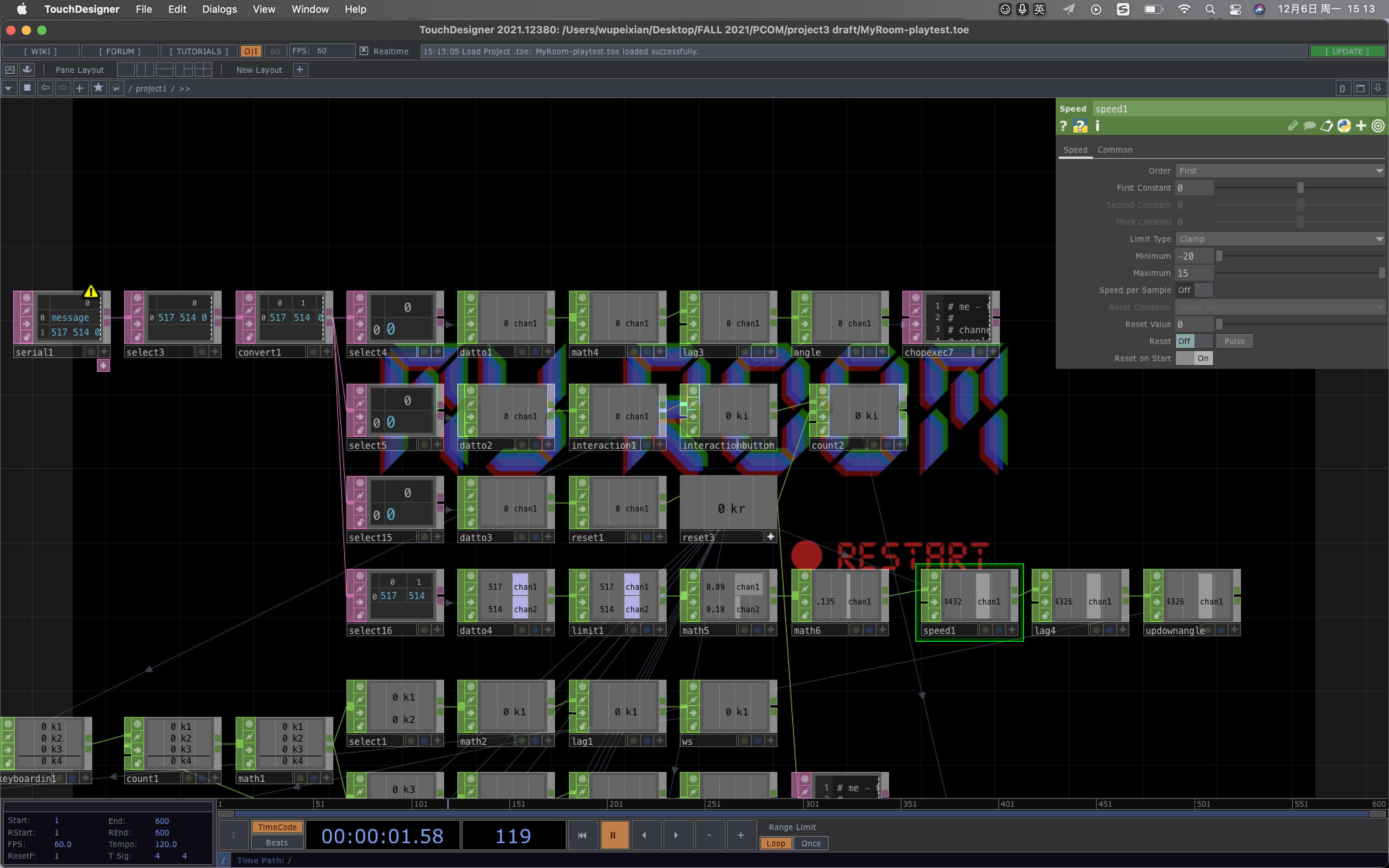The height and width of the screenshot is (868, 1389).
Task: Go back with the left arrow icon
Action: click(45, 88)
